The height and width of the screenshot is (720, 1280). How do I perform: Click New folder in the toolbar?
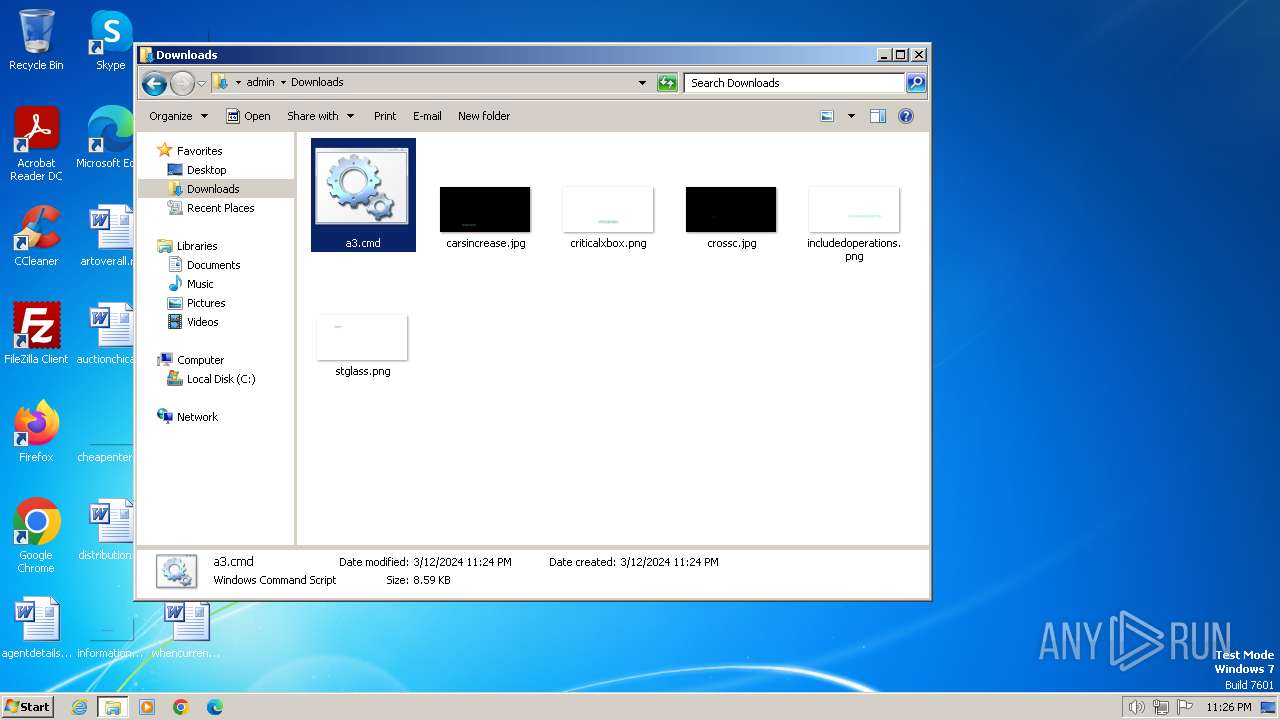(484, 116)
